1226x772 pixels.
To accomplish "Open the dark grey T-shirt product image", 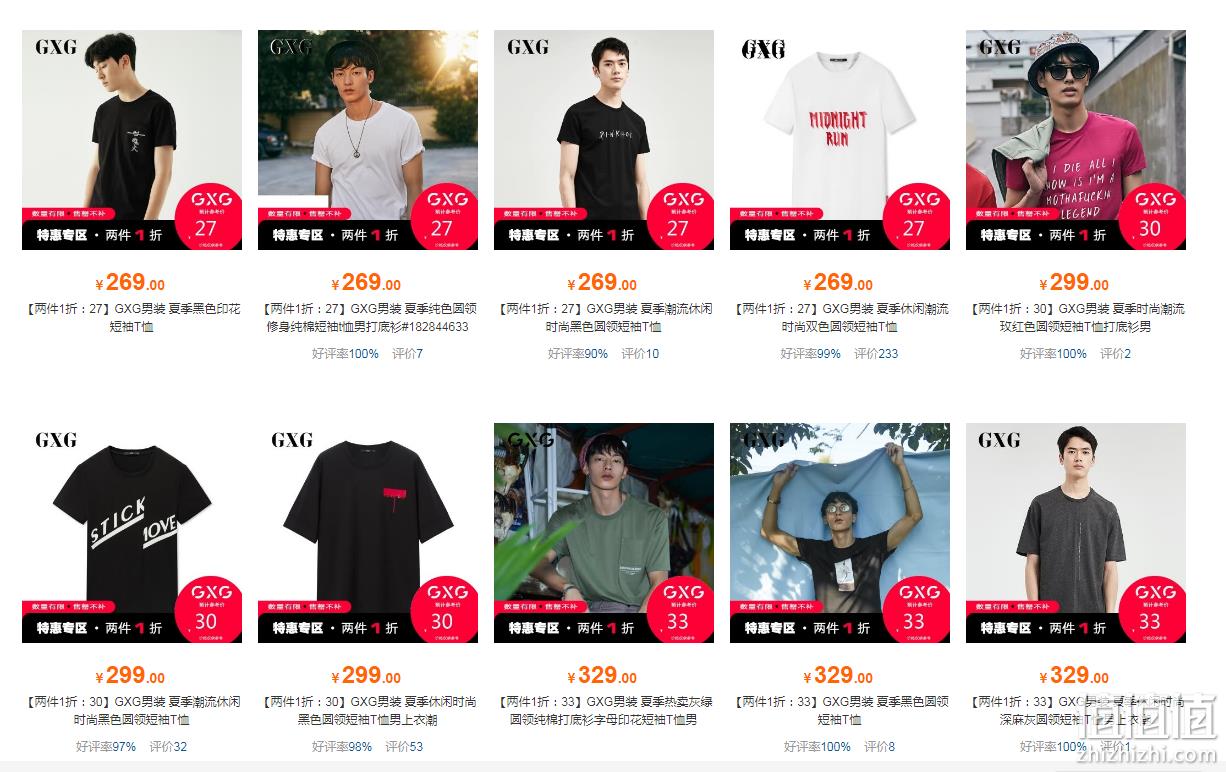I will 1076,533.
